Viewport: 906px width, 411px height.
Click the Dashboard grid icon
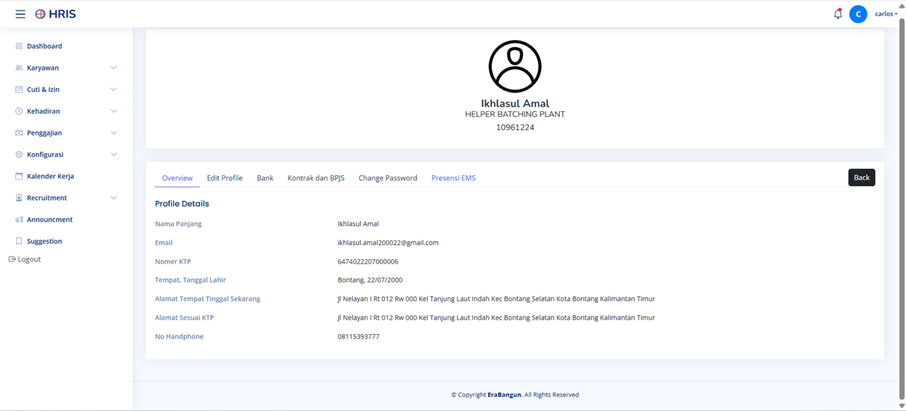[x=19, y=46]
